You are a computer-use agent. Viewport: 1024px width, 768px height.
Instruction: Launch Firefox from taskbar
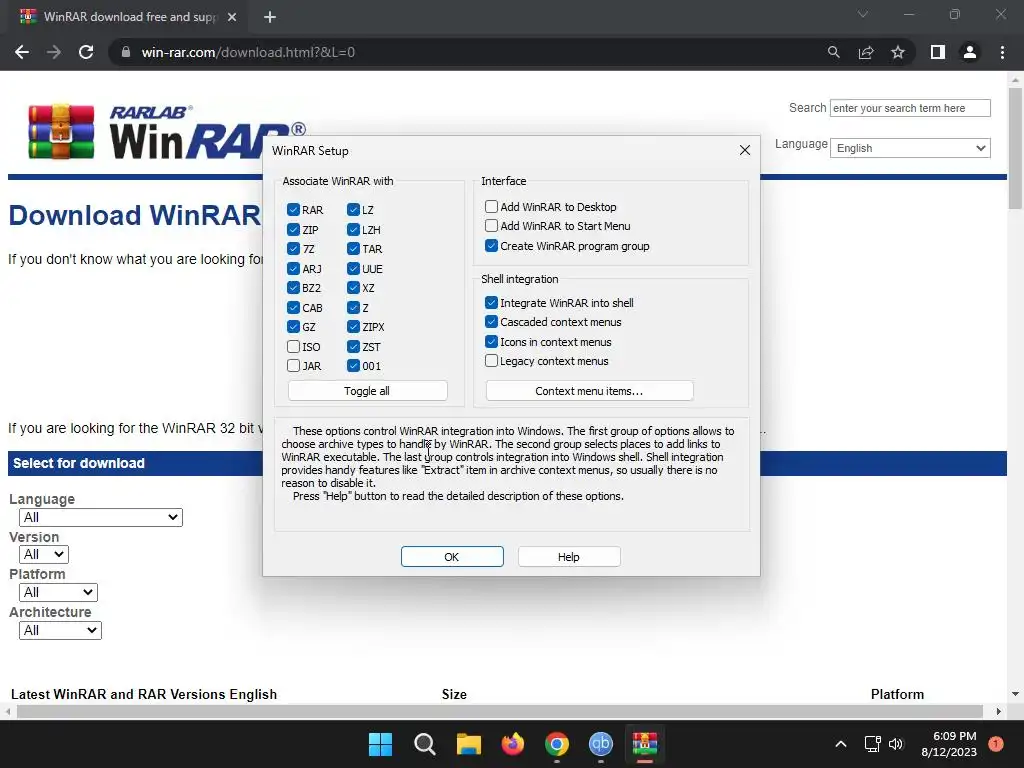[513, 744]
